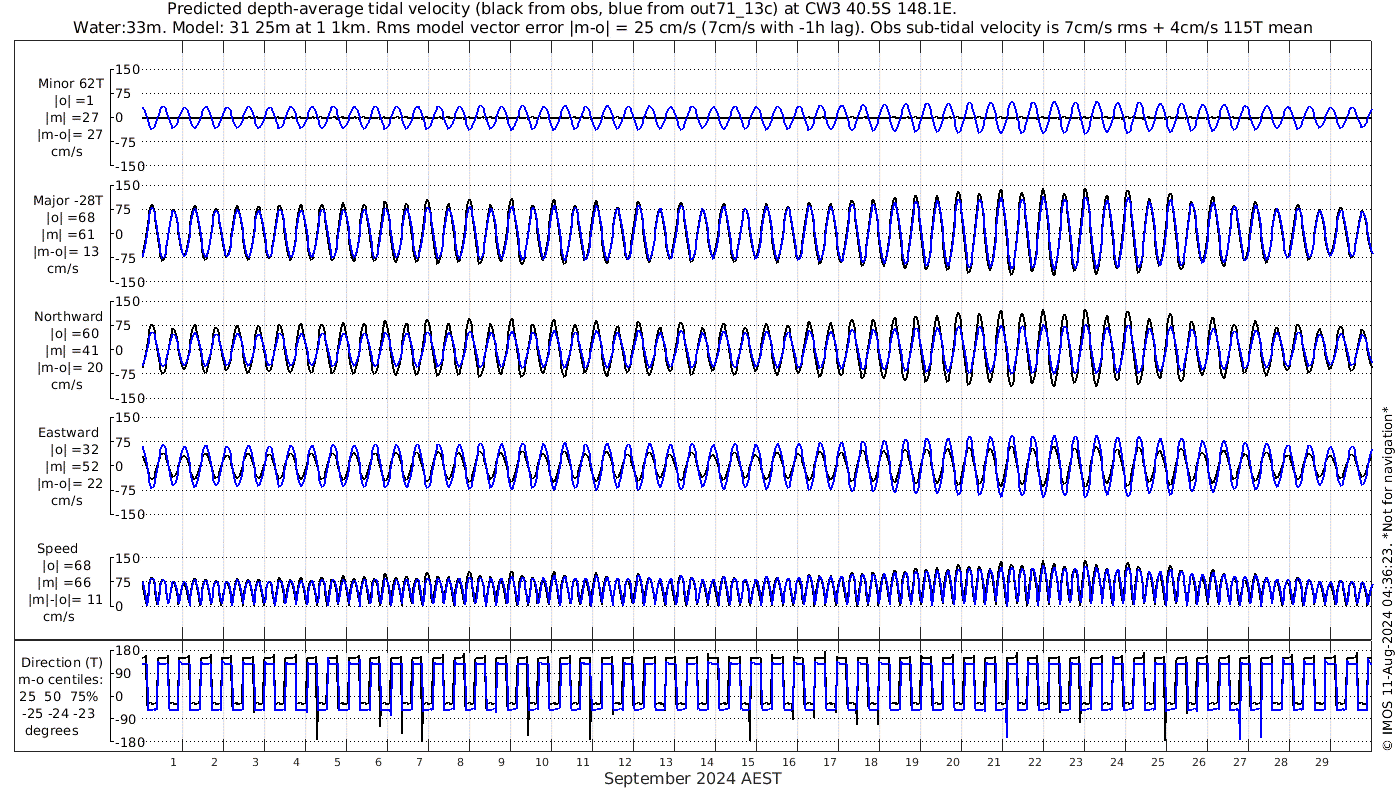Click "|m-o|= 27" beside the Minor plot
This screenshot has height=800, width=1400.
click(70, 135)
